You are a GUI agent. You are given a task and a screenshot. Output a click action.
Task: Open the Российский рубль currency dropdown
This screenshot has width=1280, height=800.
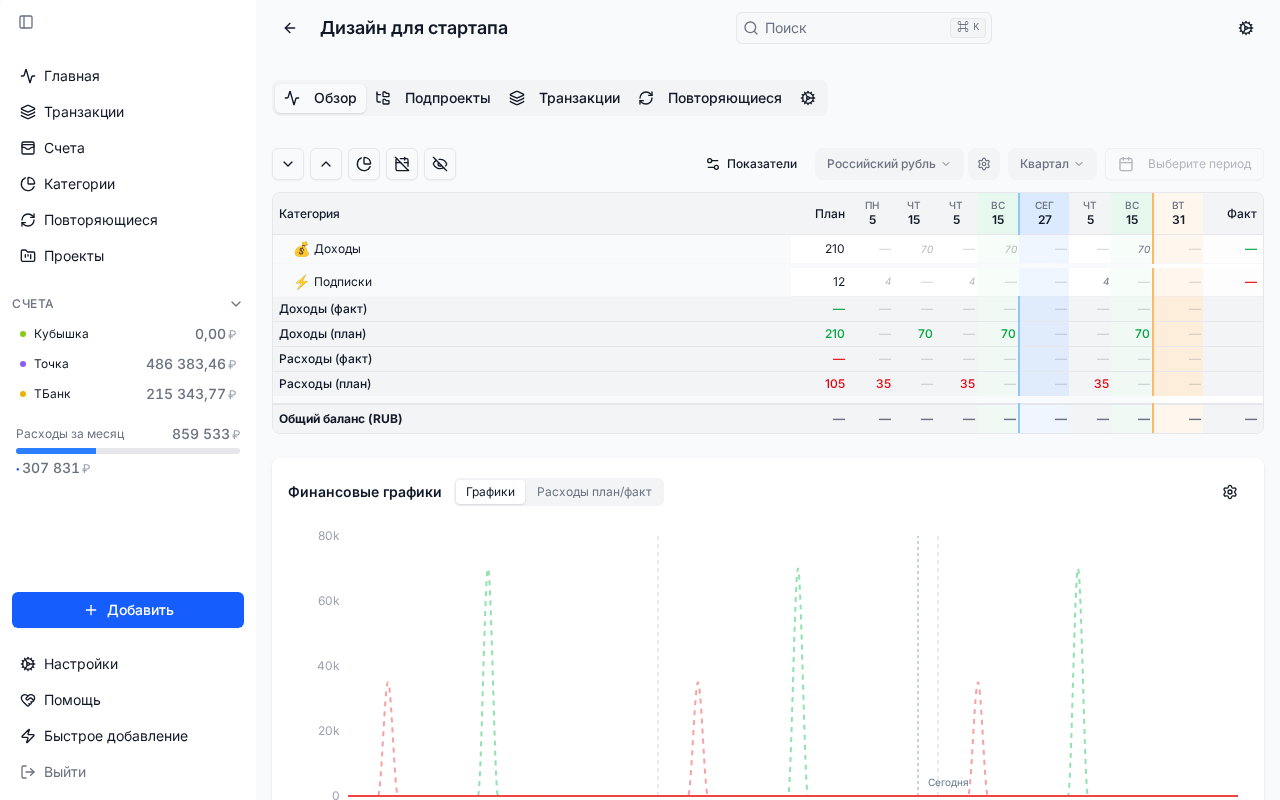[x=889, y=164]
